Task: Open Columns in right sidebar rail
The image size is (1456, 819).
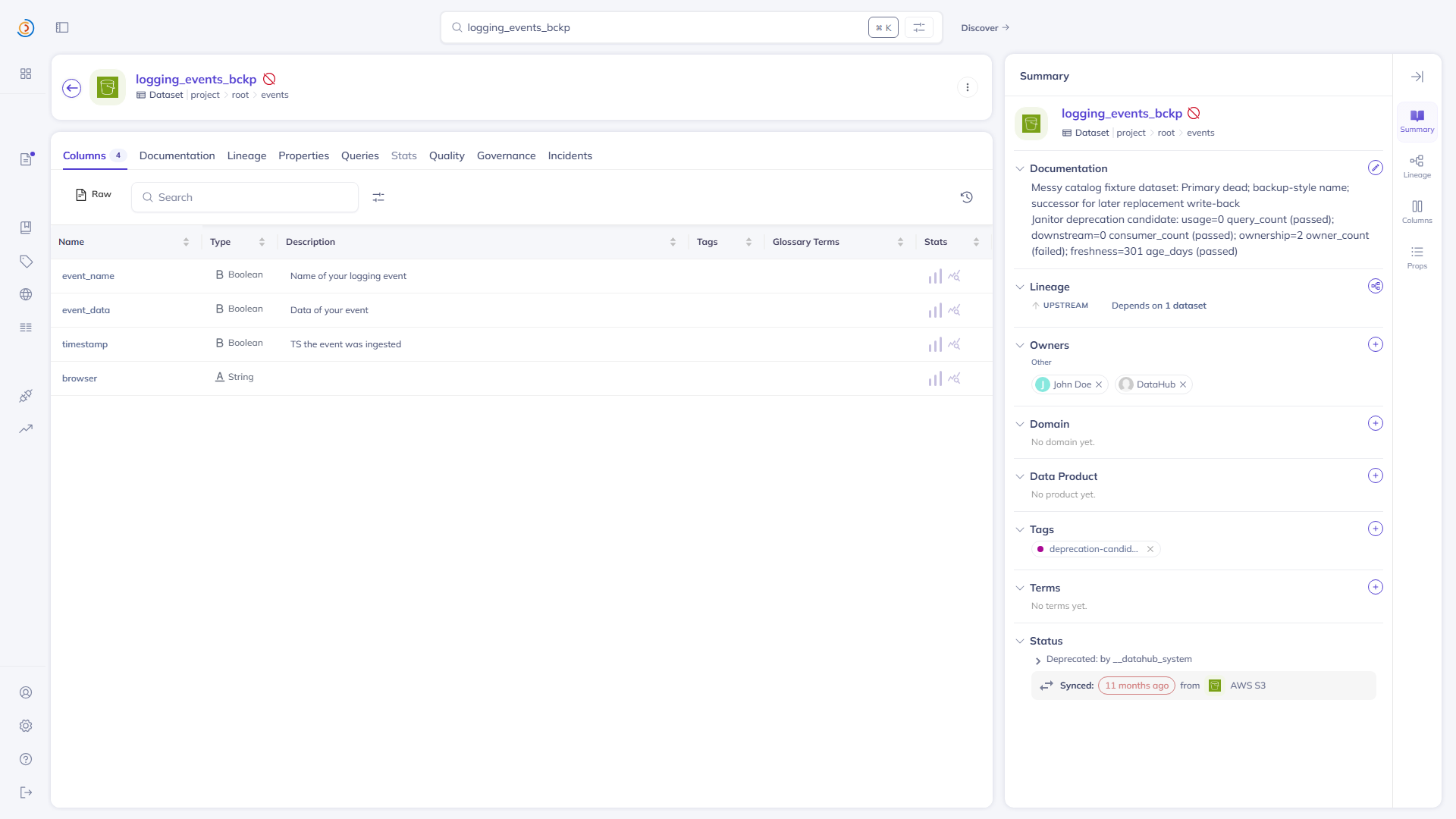Action: tap(1417, 212)
